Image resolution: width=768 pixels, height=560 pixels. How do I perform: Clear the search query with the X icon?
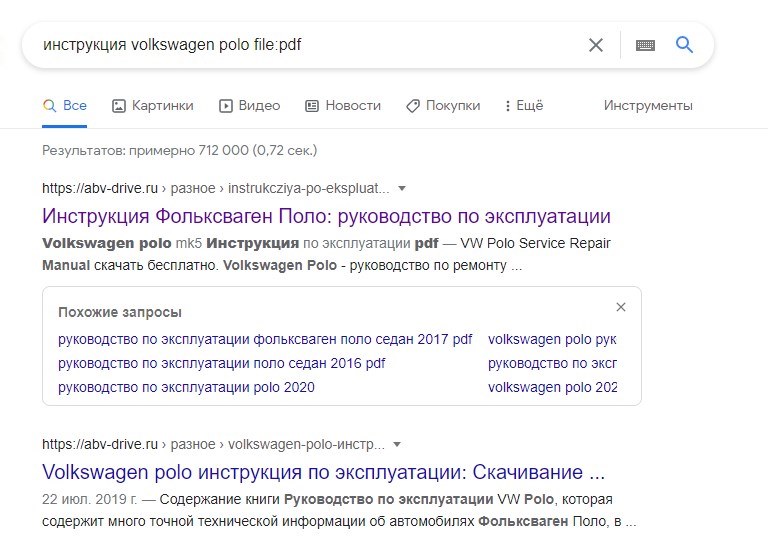pos(596,45)
